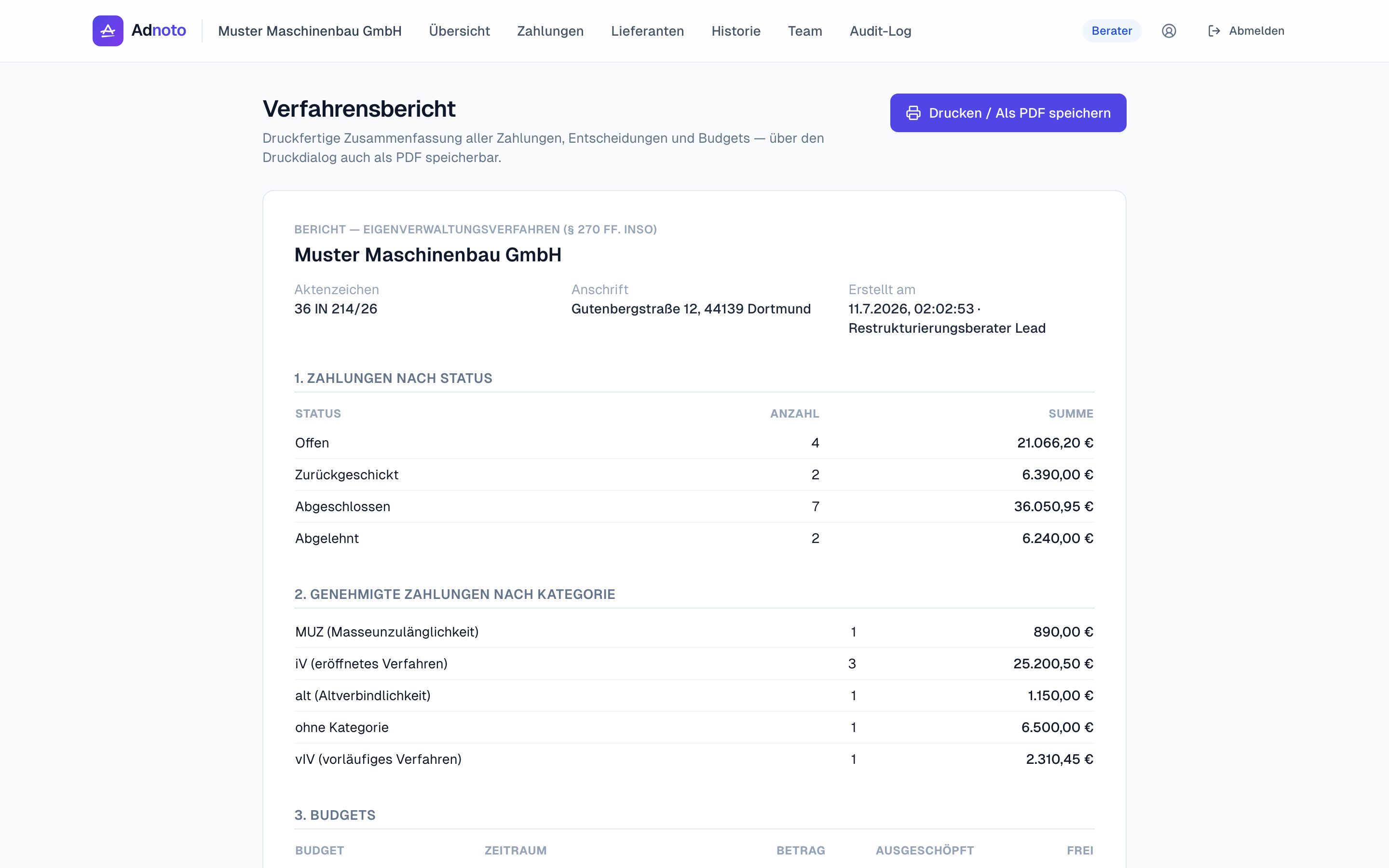Click the logout arrow icon
The height and width of the screenshot is (868, 1389).
[1214, 31]
